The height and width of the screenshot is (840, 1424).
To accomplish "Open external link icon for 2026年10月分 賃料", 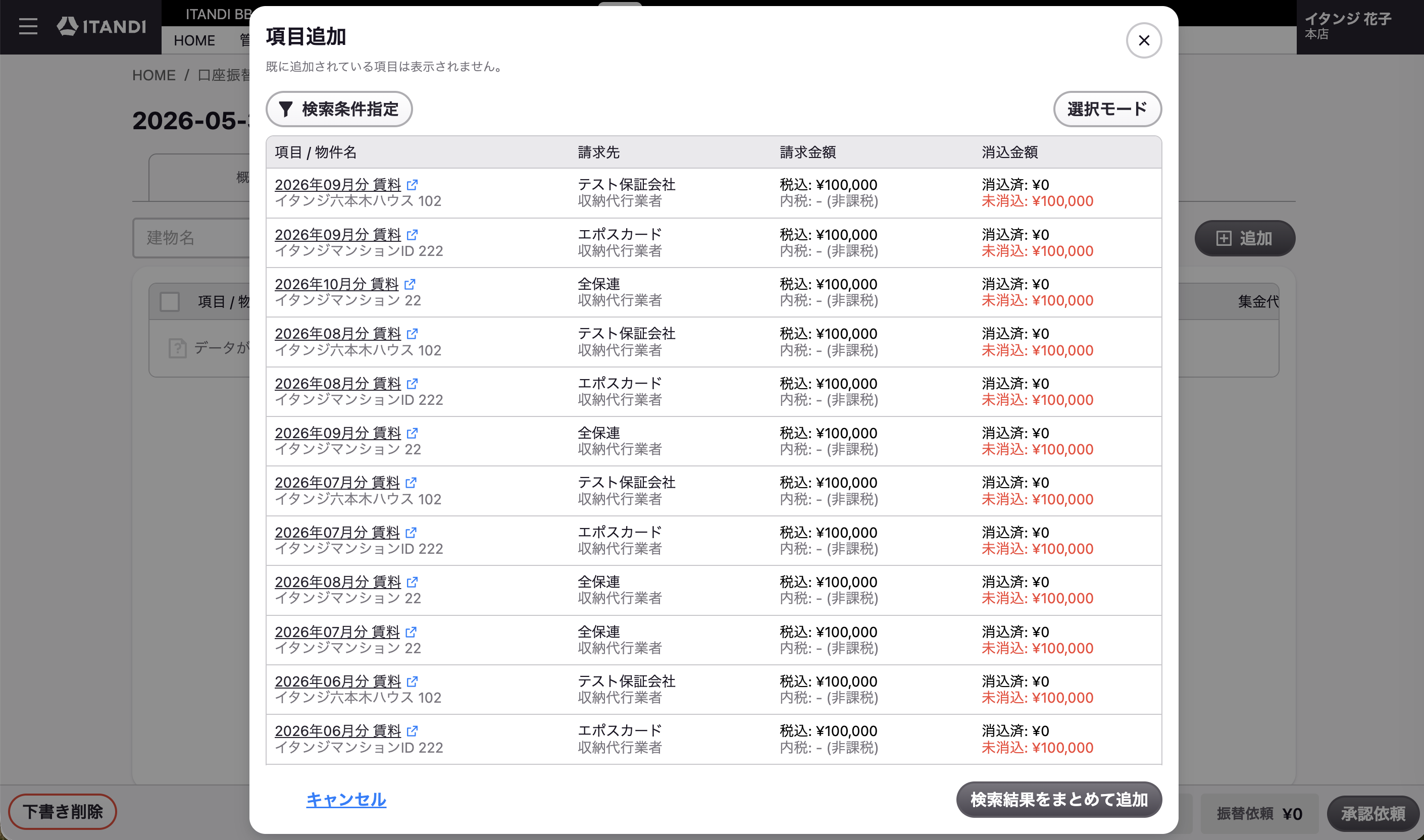I will tap(410, 284).
